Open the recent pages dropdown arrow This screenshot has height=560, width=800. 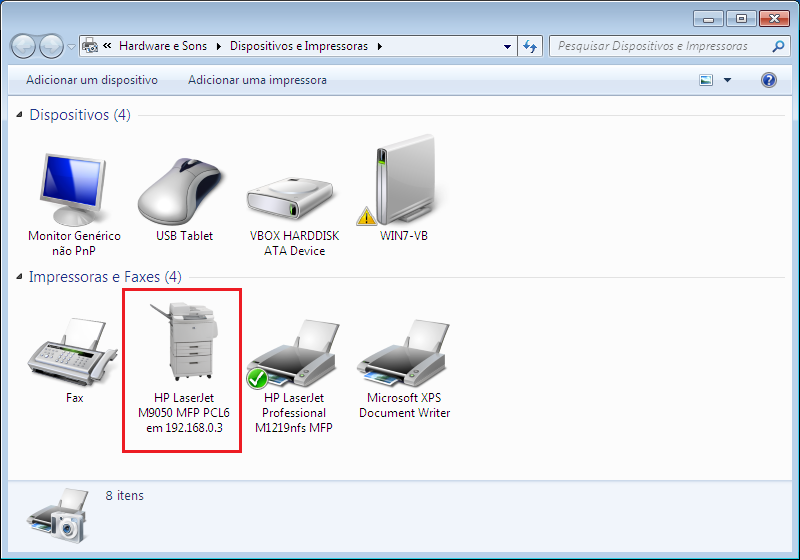pos(71,47)
